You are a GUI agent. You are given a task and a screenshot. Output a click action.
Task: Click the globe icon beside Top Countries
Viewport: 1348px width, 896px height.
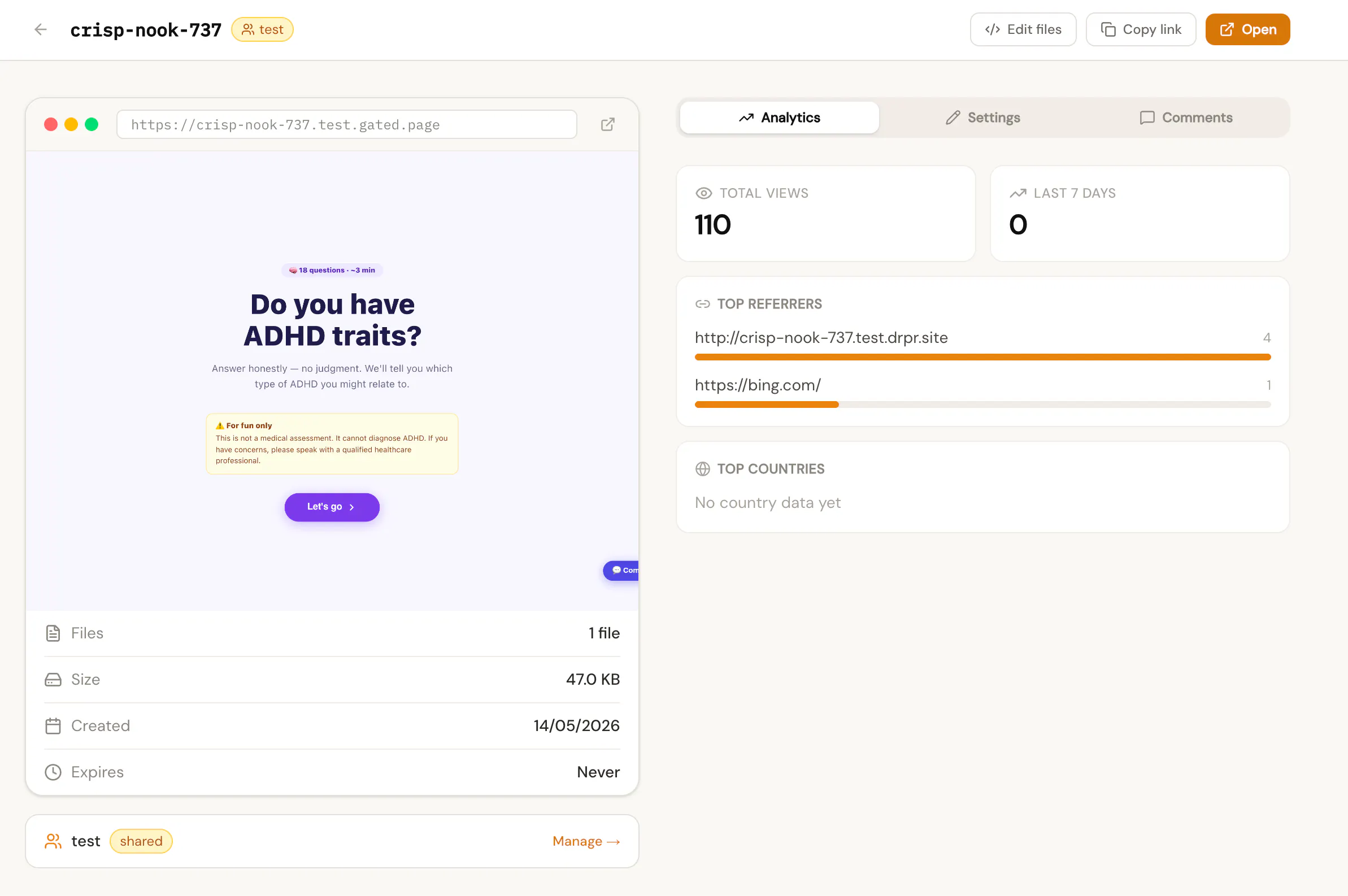click(x=703, y=469)
